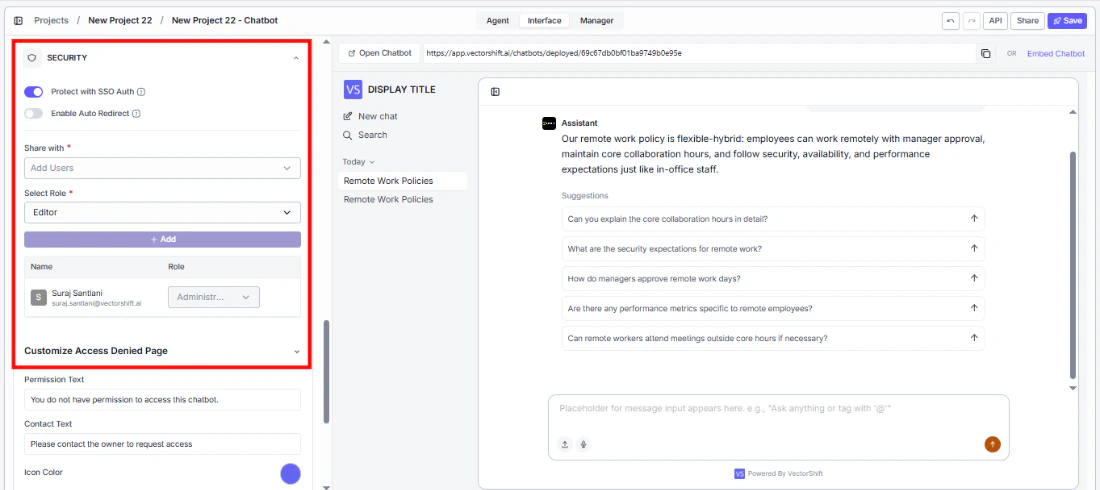Click the Save button
The image size is (1100, 490).
1067,21
